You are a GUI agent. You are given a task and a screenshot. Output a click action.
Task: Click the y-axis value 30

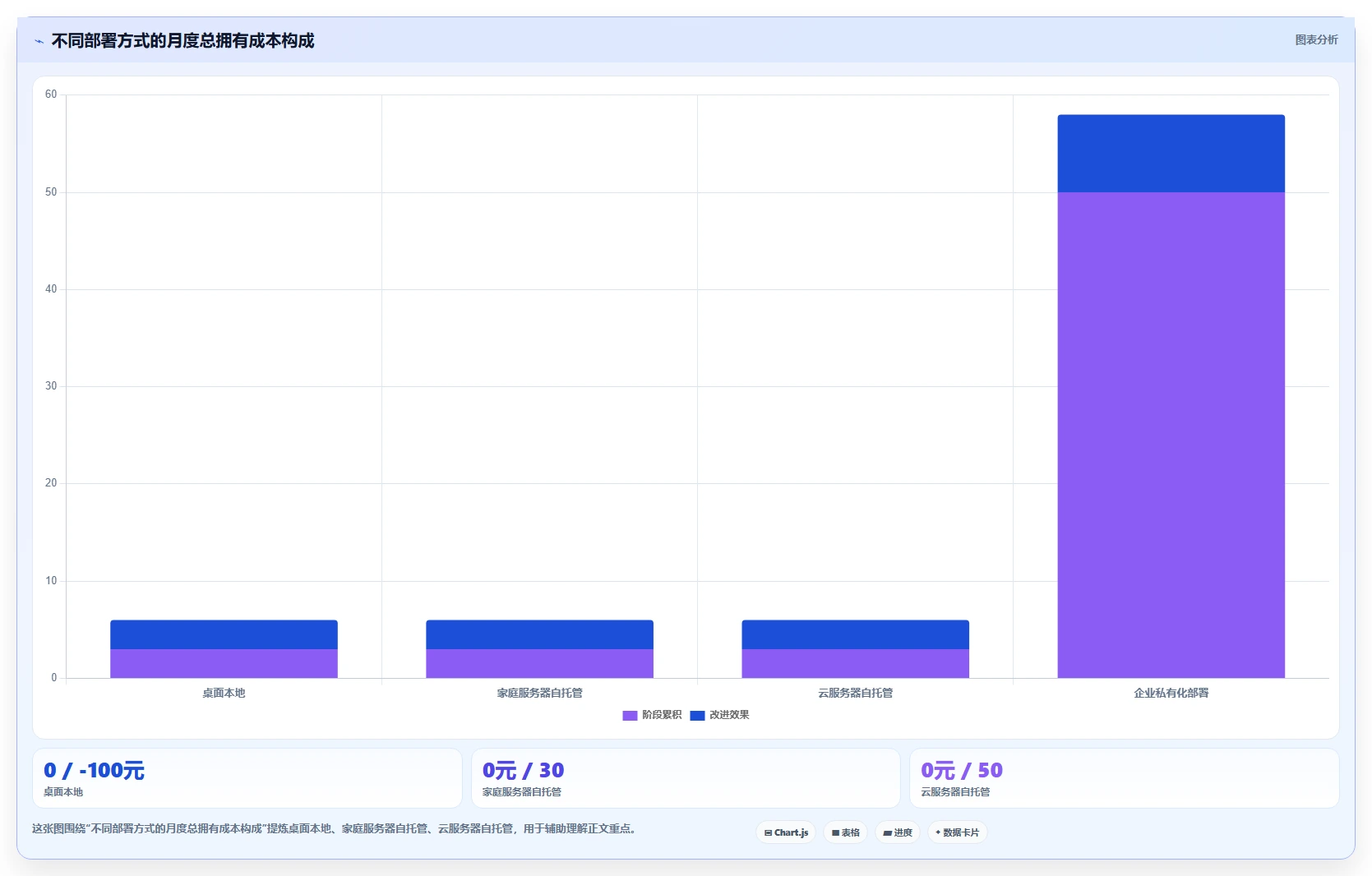pos(51,386)
